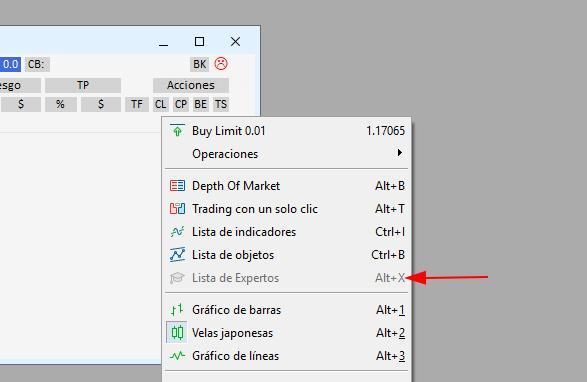Image resolution: width=587 pixels, height=382 pixels.
Task: Select Trading con un solo clic
Action: click(287, 209)
